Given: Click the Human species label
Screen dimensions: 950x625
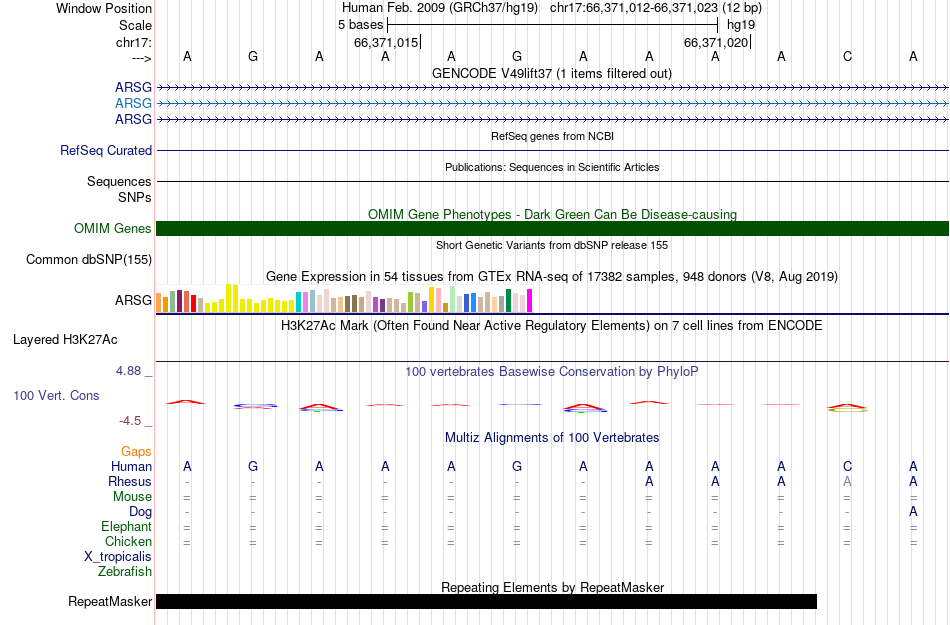Looking at the screenshot, I should coord(131,466).
